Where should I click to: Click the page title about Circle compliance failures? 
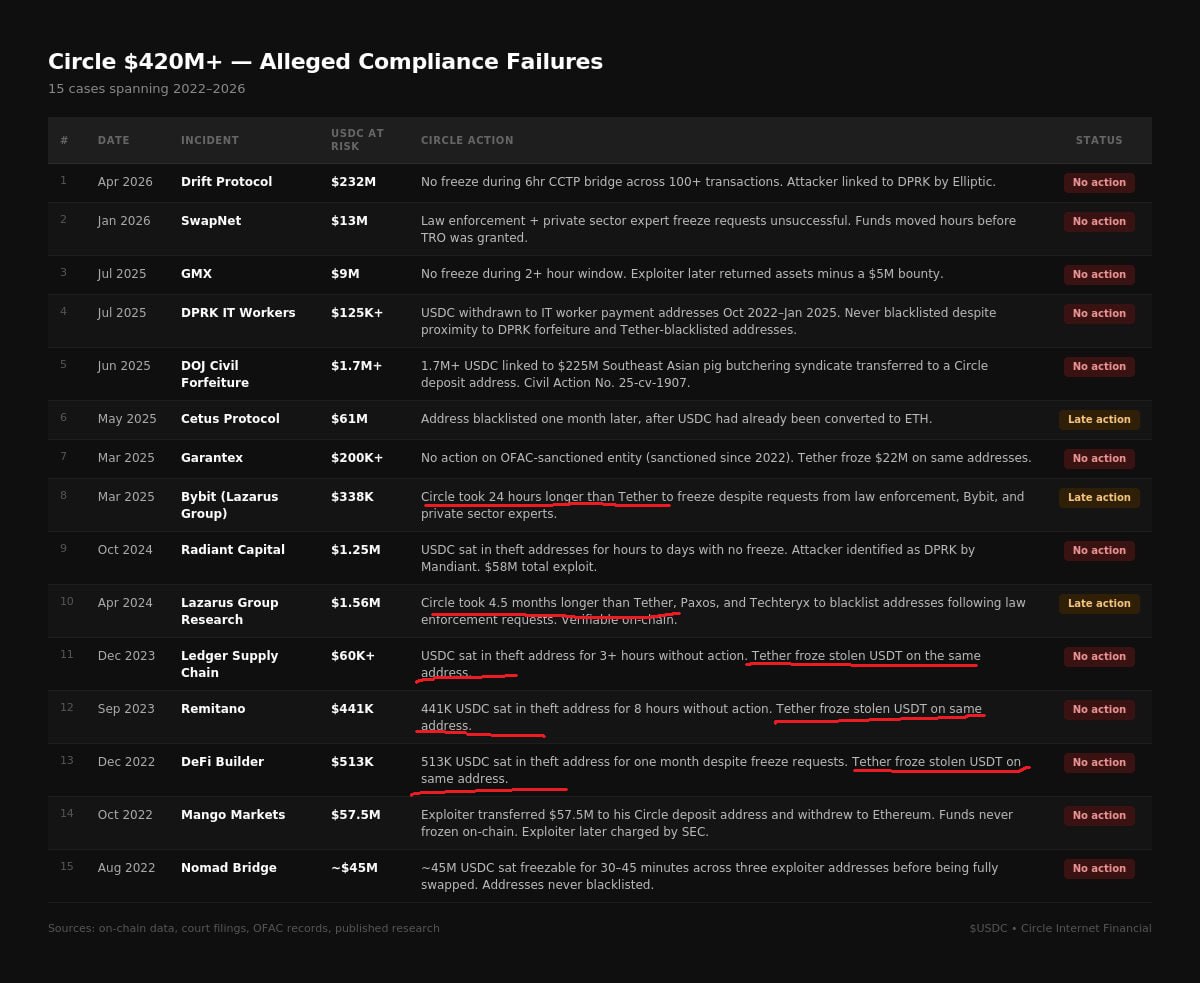tap(325, 62)
